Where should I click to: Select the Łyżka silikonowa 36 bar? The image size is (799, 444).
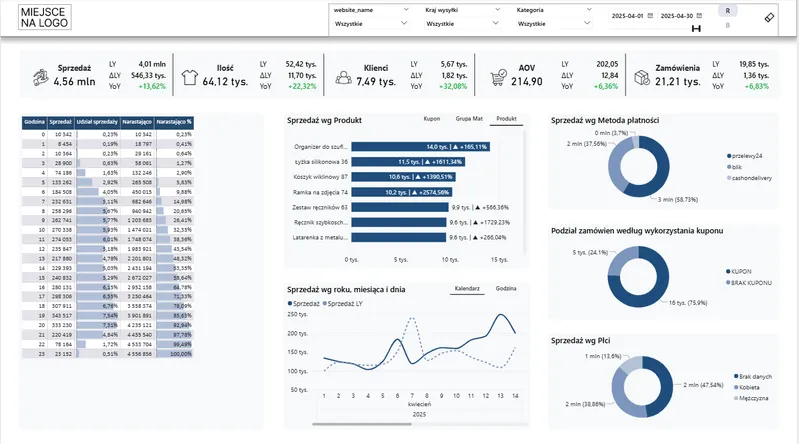[x=408, y=162]
